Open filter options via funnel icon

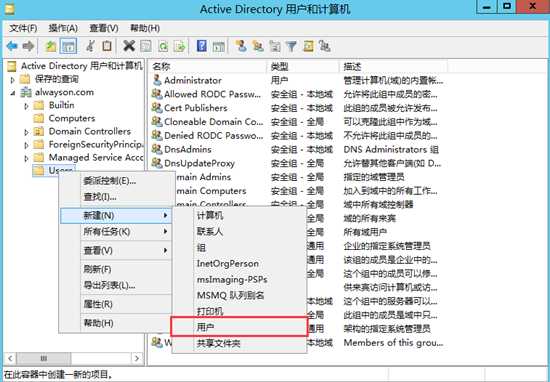coord(291,46)
